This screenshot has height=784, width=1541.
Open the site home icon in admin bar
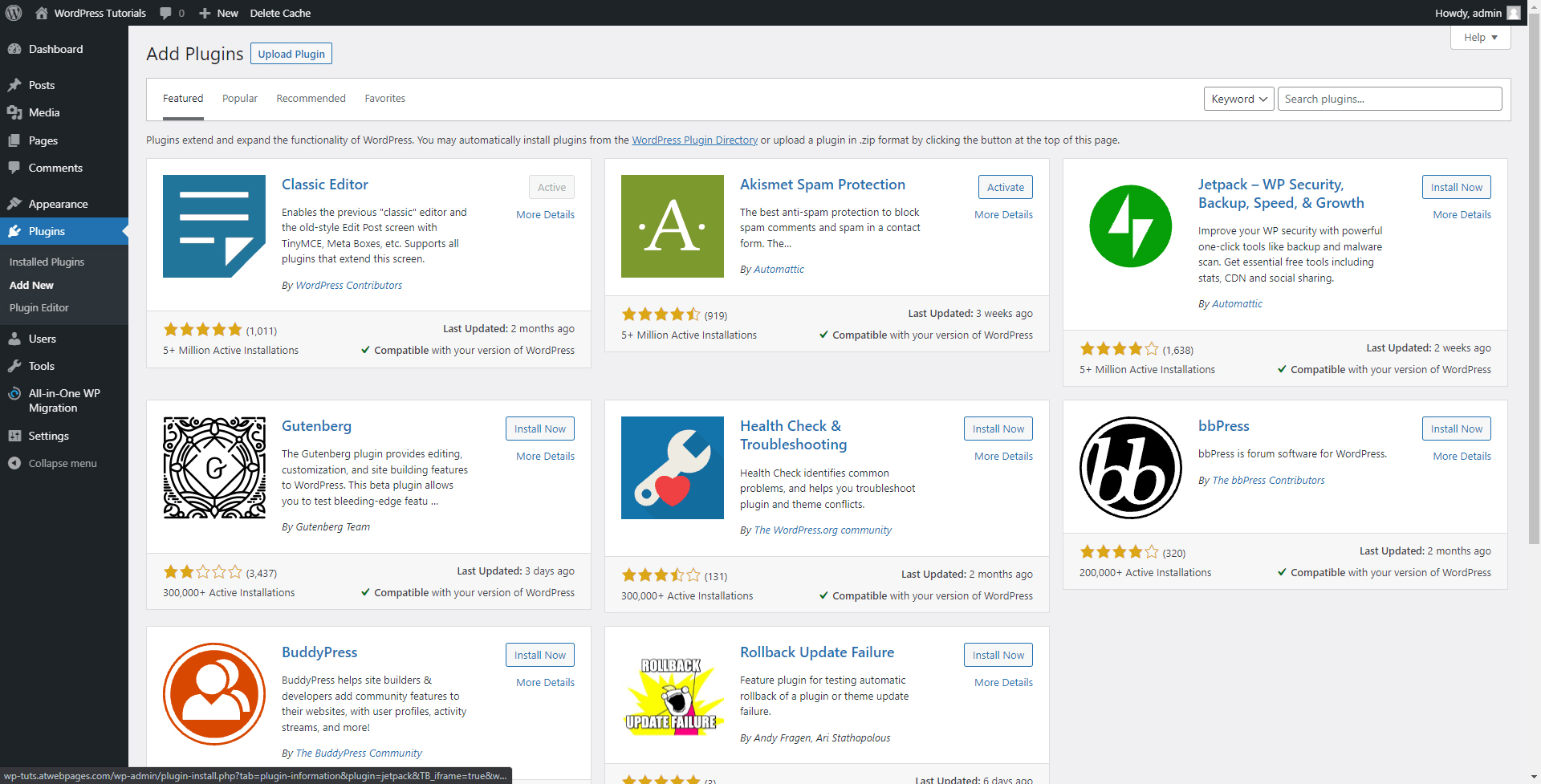point(42,13)
